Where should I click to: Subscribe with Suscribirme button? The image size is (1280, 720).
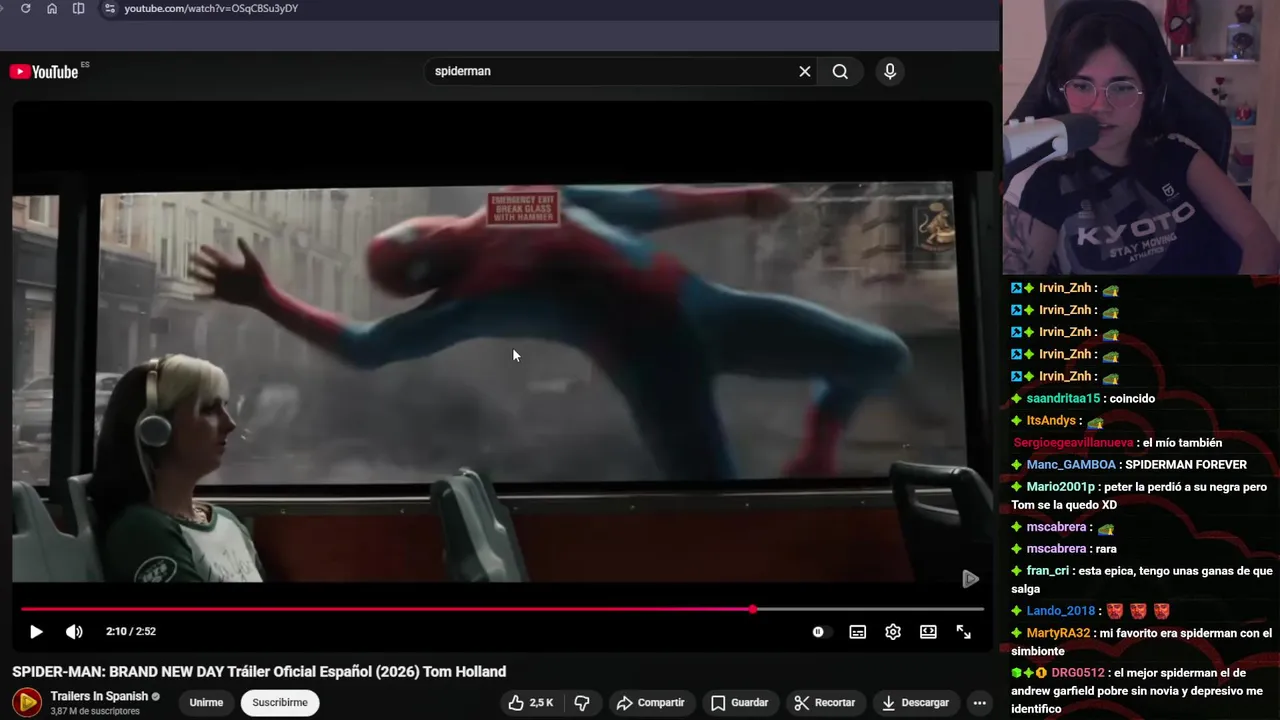click(280, 703)
